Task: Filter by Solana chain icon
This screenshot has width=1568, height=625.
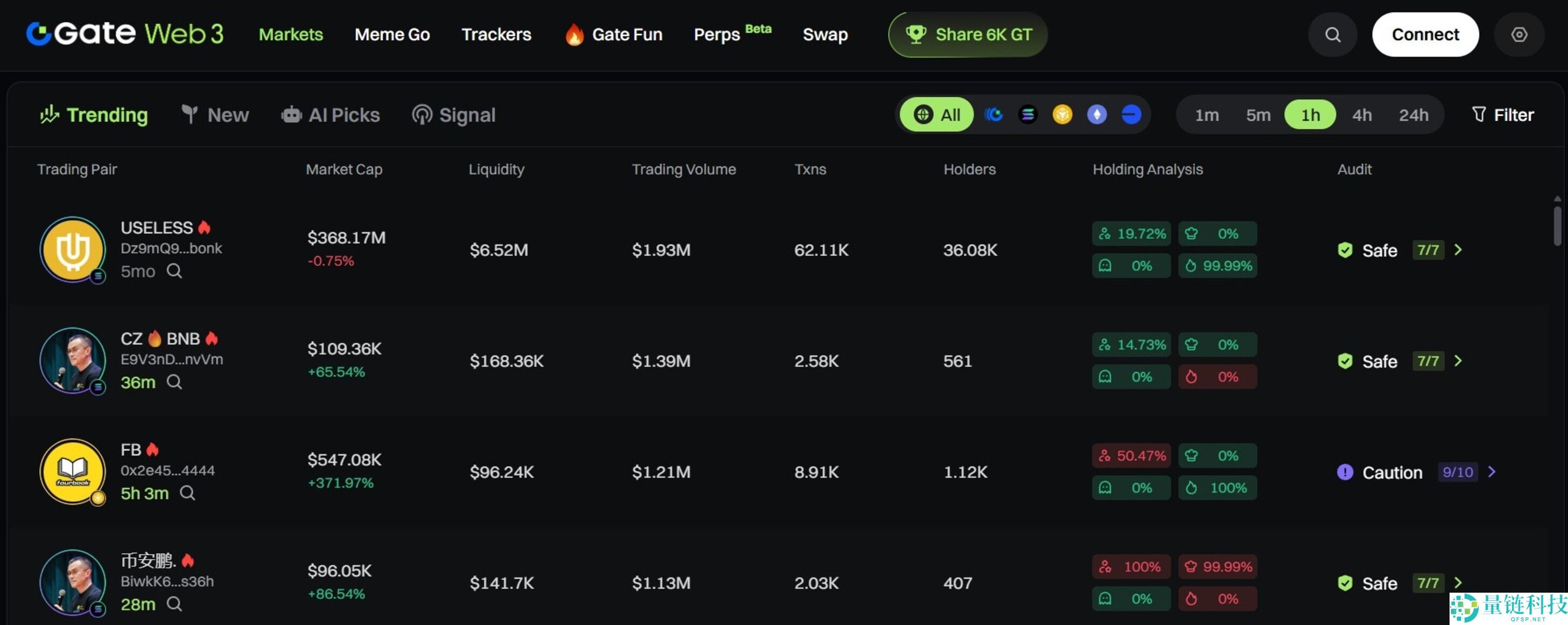Action: pyautogui.click(x=1027, y=115)
